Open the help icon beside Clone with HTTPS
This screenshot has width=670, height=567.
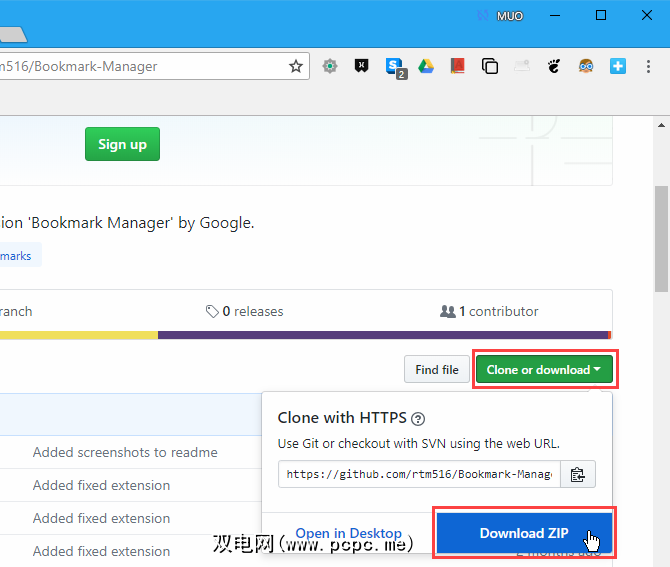click(418, 419)
